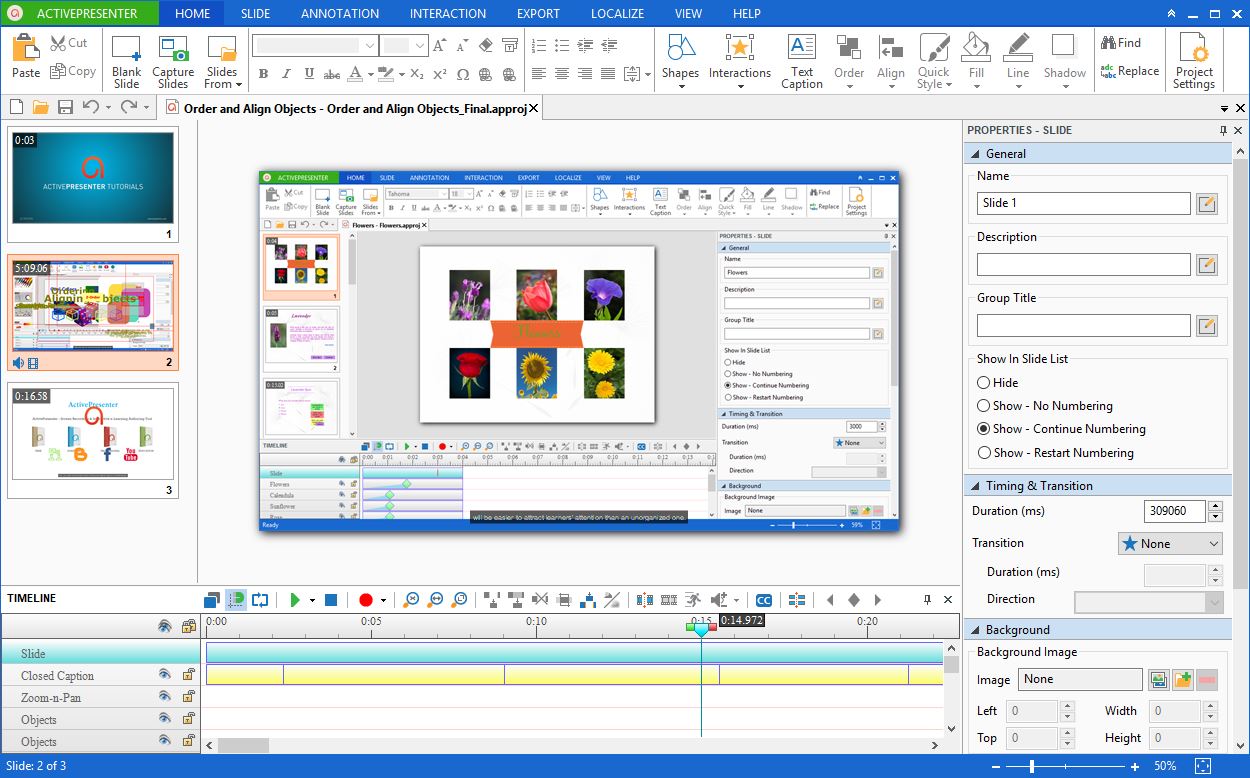Switch to the EXPORT ribbon tab
Screen dimensions: 1250x778
click(538, 14)
